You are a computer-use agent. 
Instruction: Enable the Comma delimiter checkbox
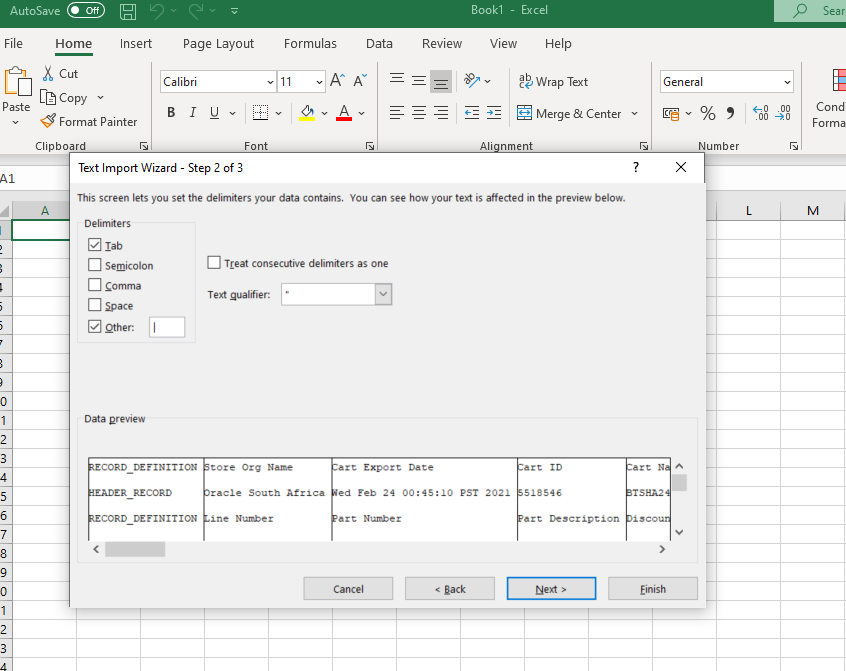coord(95,285)
